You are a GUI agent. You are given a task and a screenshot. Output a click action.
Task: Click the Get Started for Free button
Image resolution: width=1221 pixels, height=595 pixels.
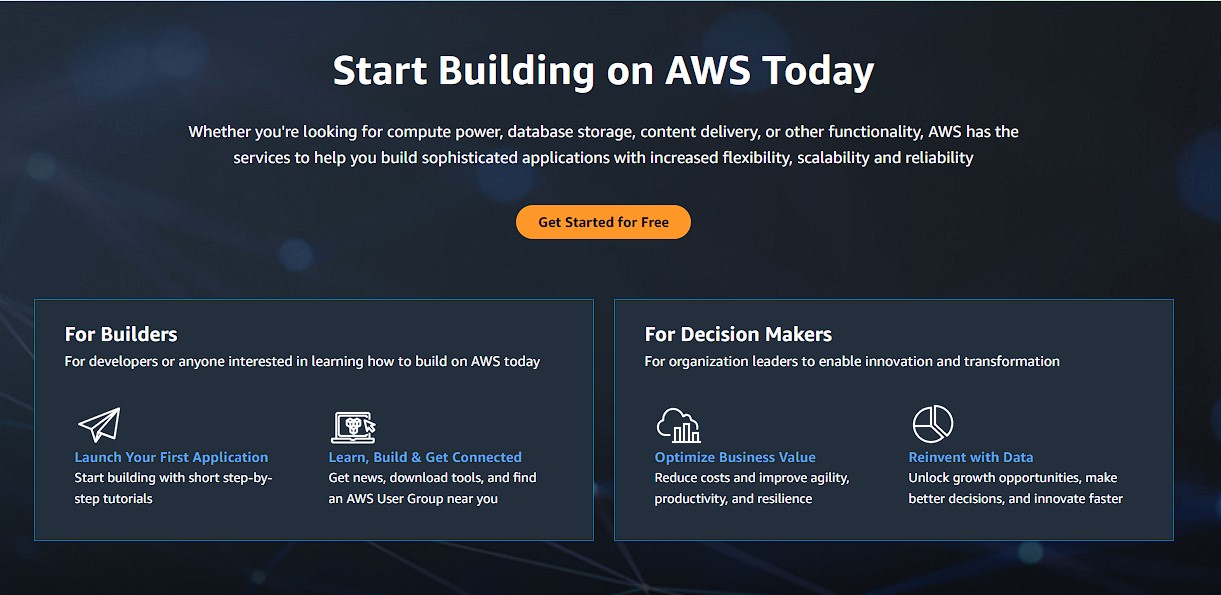(603, 222)
